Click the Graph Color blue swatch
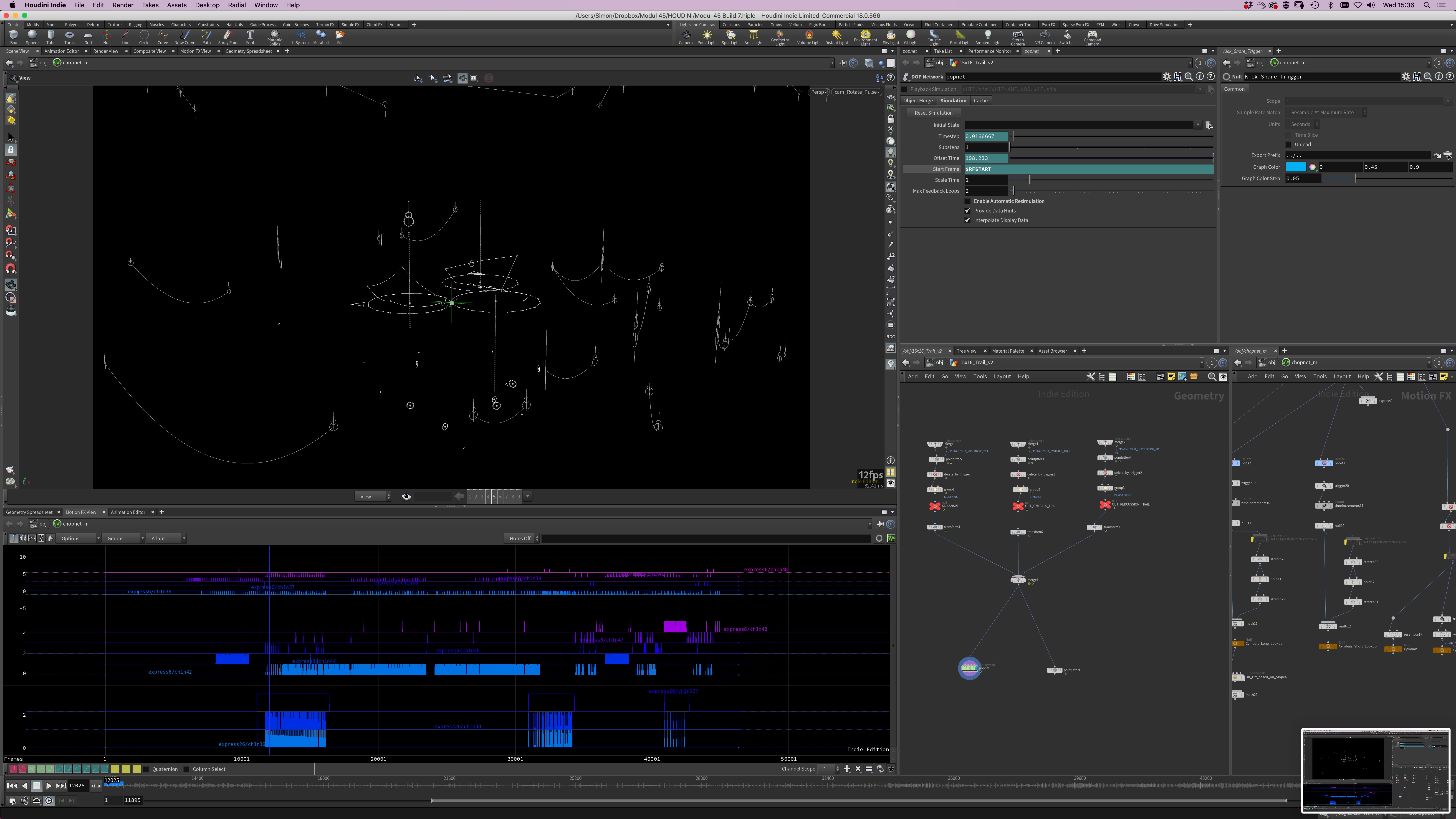The image size is (1456, 819). pos(1296,167)
